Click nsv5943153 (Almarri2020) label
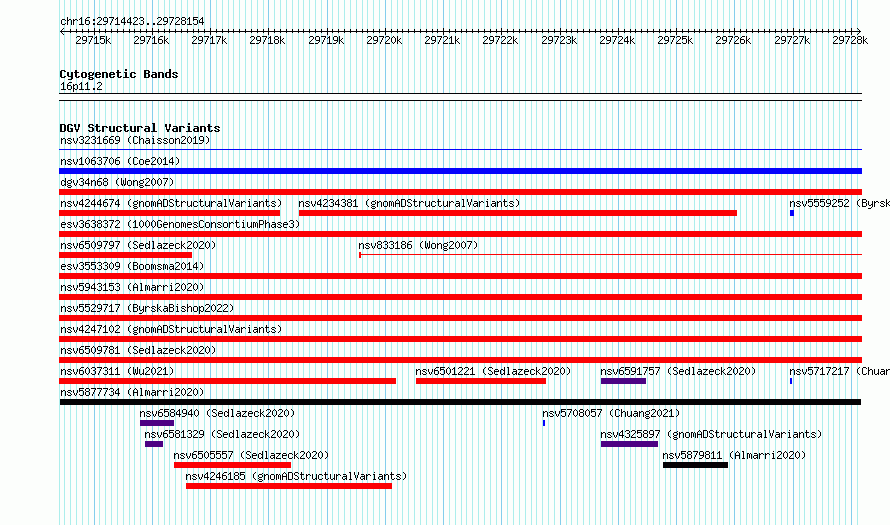The image size is (890, 525). pos(132,287)
